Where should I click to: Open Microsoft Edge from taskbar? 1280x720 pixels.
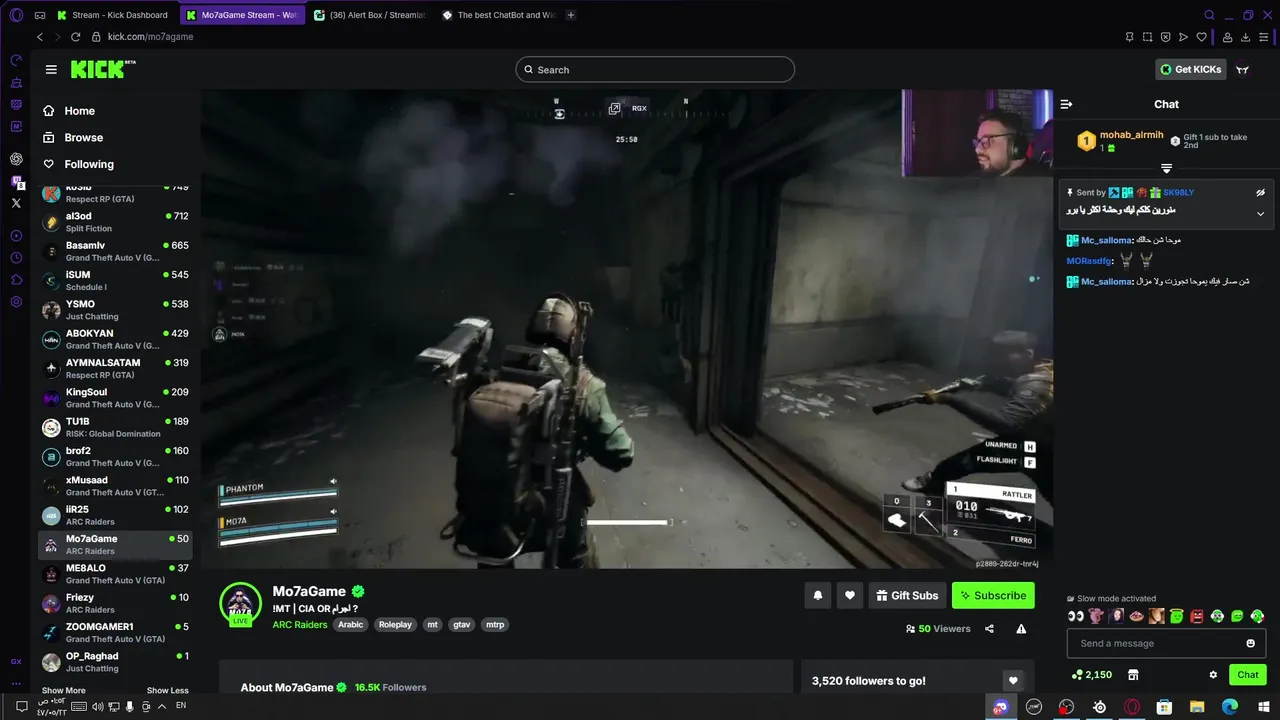click(x=1230, y=707)
